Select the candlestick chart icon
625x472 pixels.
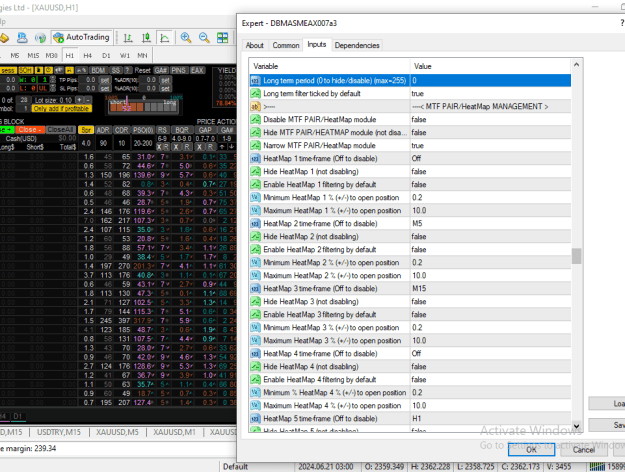pyautogui.click(x=146, y=38)
